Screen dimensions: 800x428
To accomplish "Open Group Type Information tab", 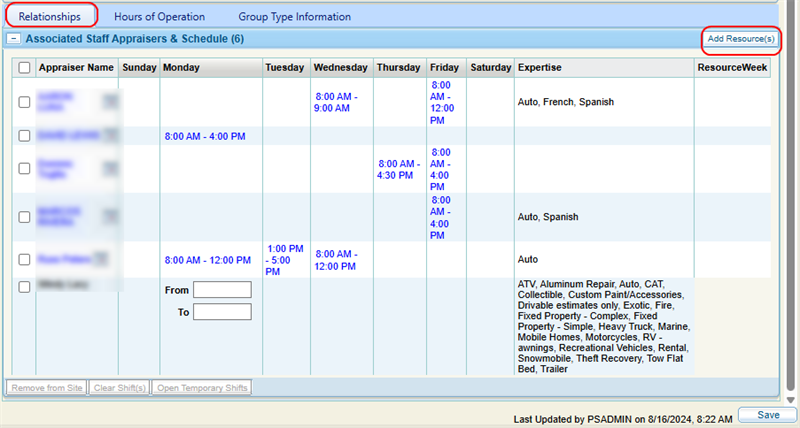I will [x=294, y=16].
